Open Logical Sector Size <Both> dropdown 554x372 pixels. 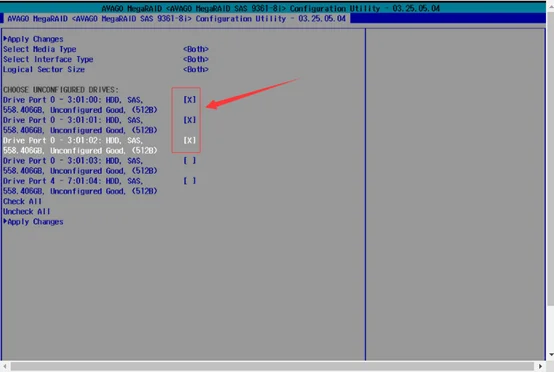[196, 69]
